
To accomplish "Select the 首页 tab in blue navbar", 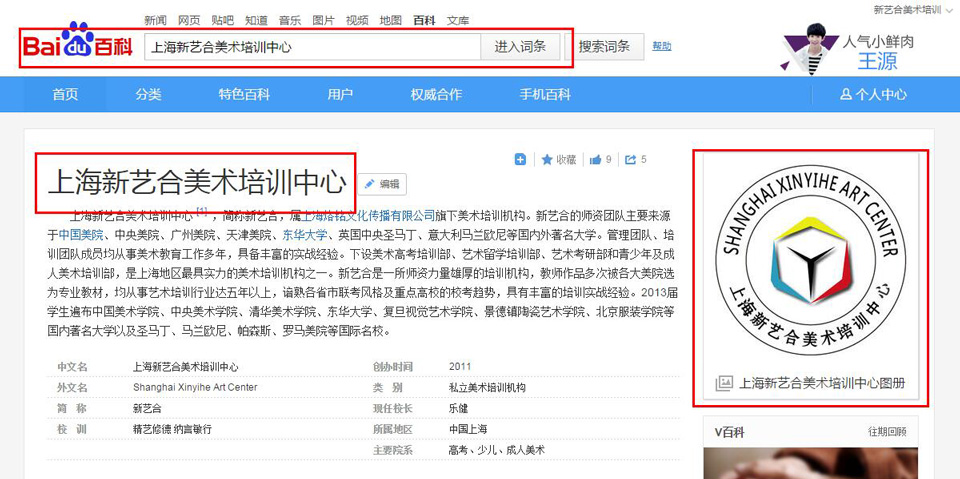I will click(66, 94).
